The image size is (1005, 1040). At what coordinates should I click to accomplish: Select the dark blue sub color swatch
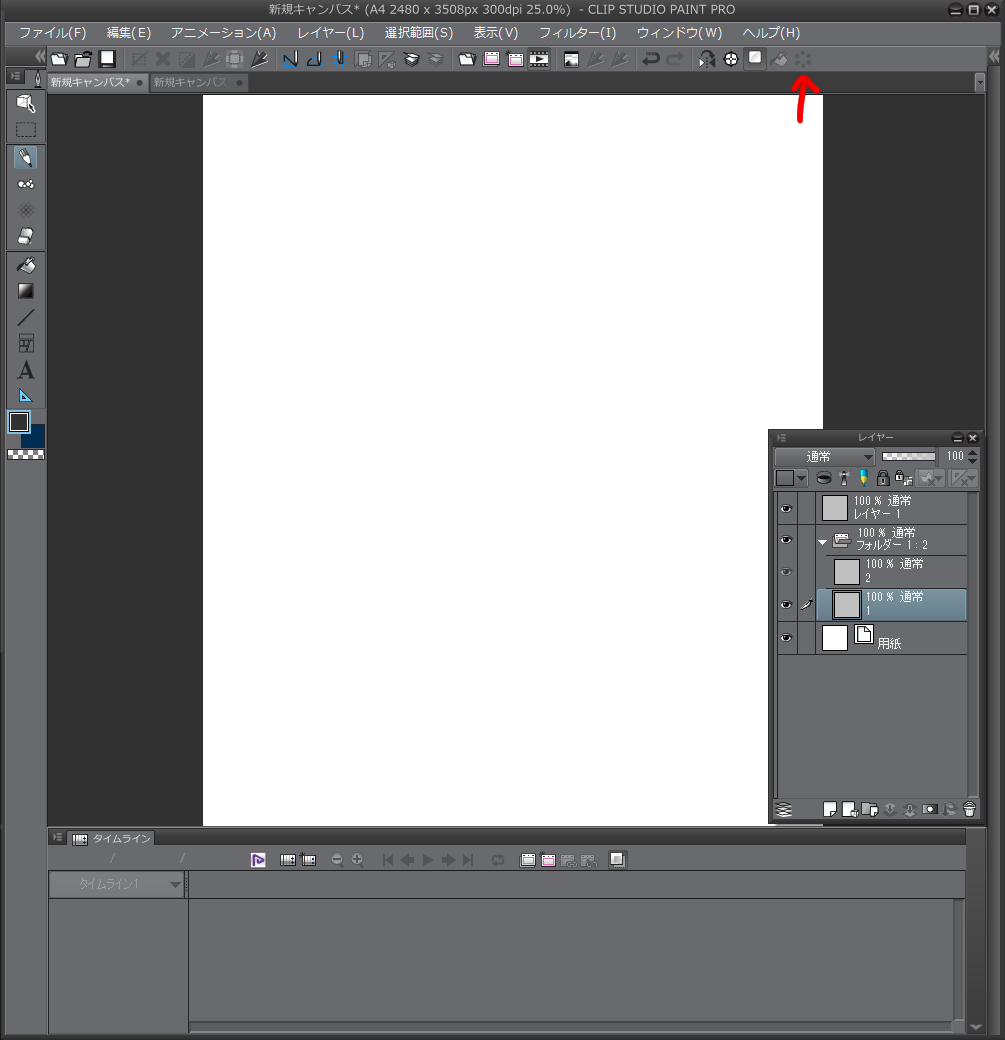36,438
